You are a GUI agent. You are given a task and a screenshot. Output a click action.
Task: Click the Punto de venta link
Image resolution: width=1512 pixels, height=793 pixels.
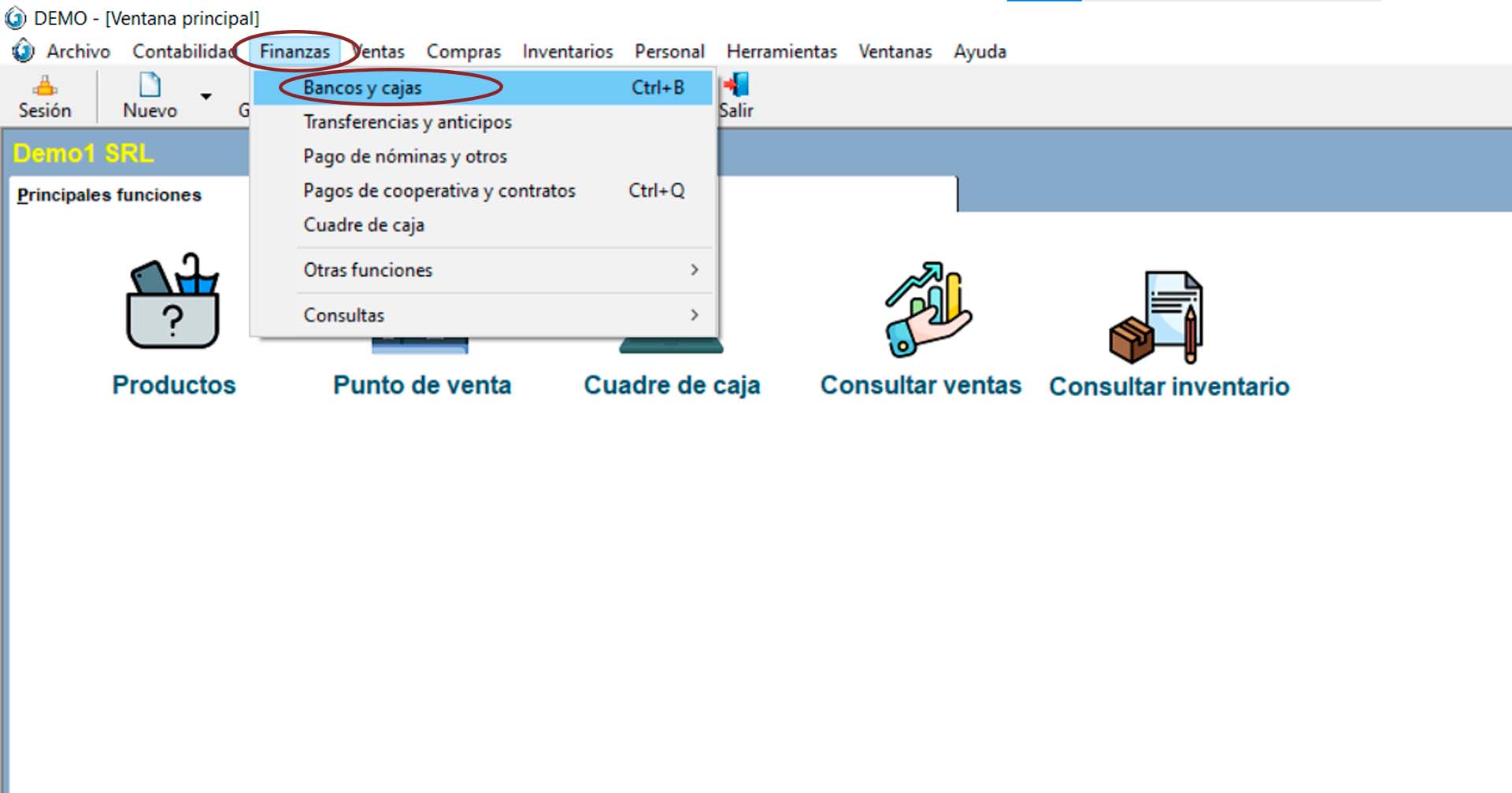coord(422,385)
